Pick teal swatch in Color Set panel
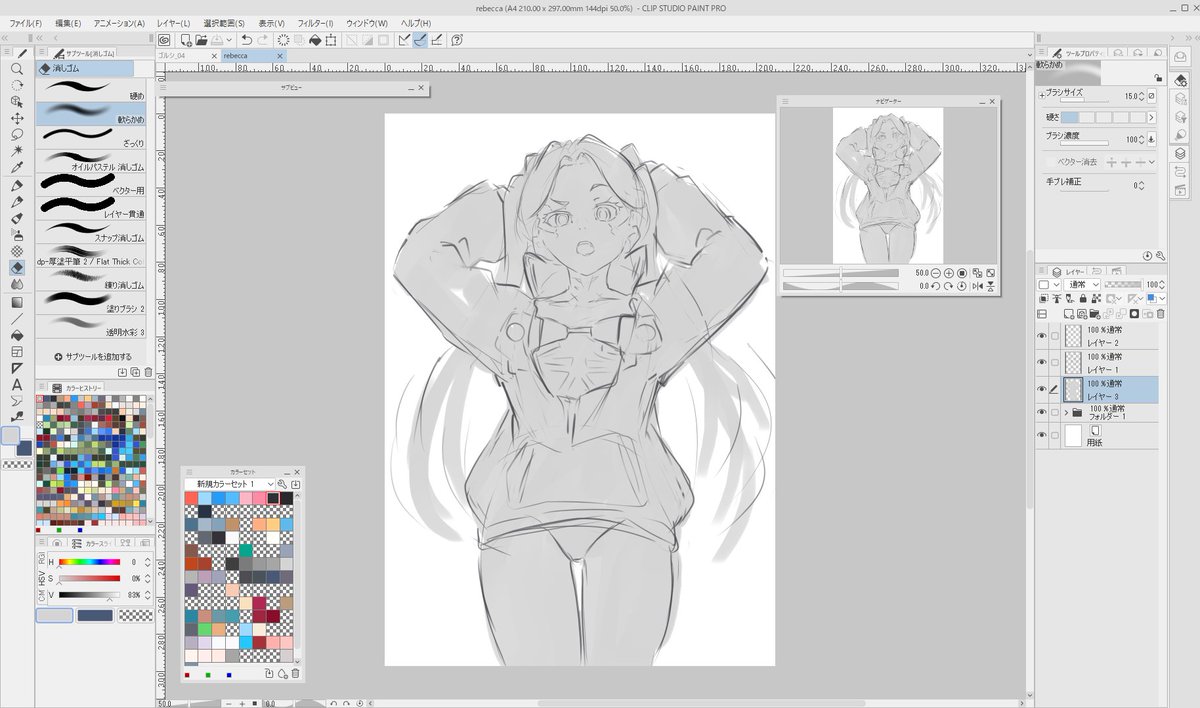This screenshot has width=1200, height=708. coord(245,550)
